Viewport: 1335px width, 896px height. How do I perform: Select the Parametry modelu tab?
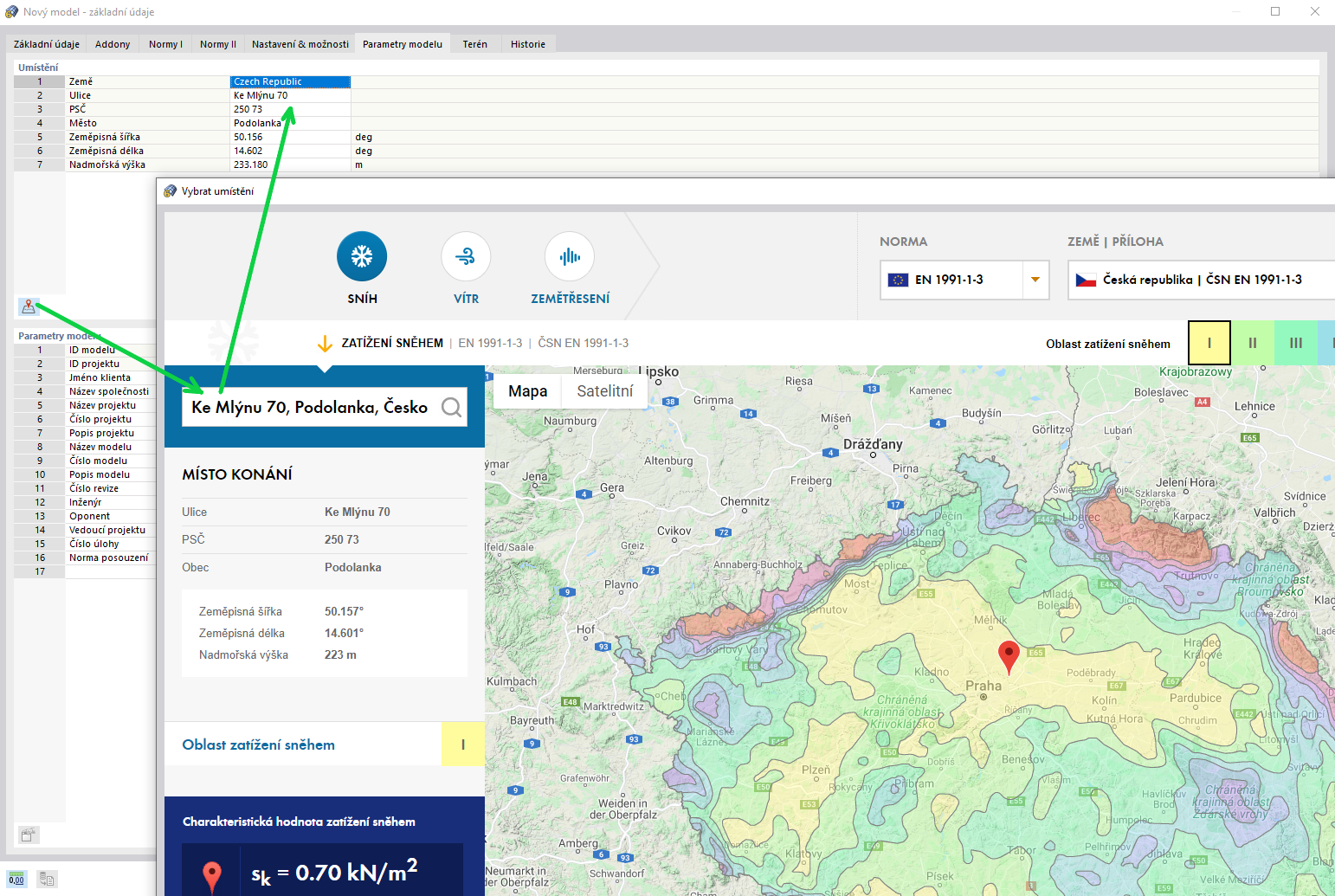(x=403, y=44)
